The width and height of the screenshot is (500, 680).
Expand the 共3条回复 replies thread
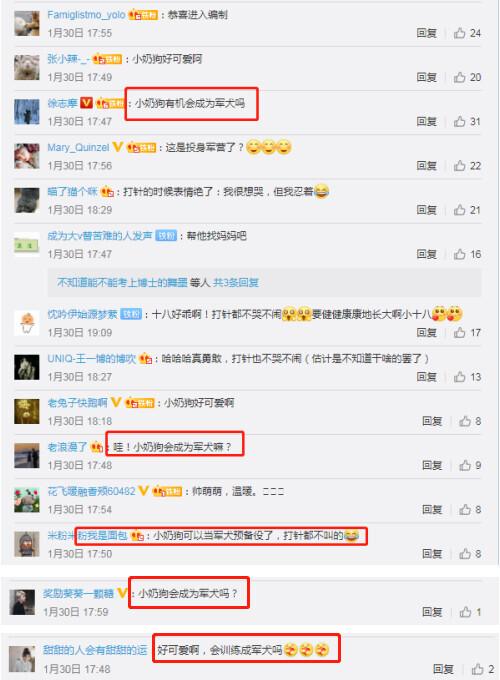(x=236, y=283)
